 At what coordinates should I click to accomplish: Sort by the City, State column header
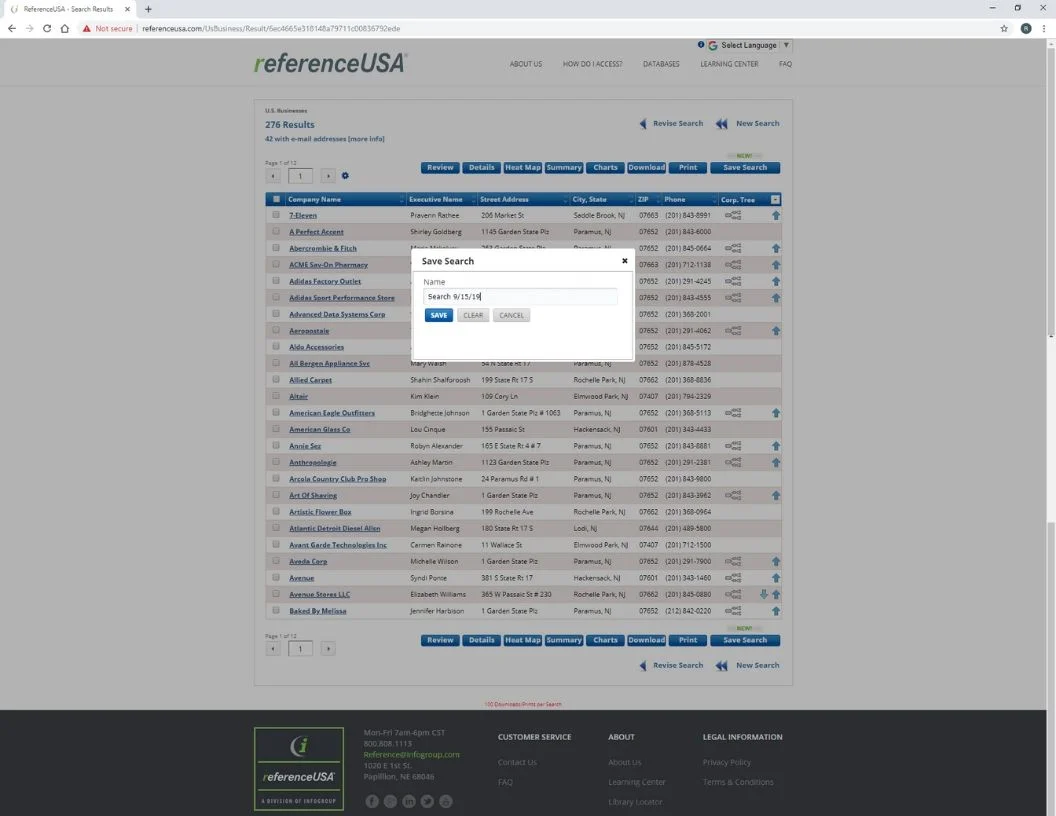point(589,199)
